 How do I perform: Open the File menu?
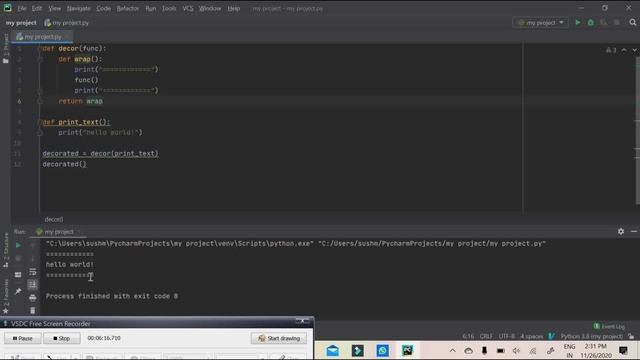(x=21, y=8)
